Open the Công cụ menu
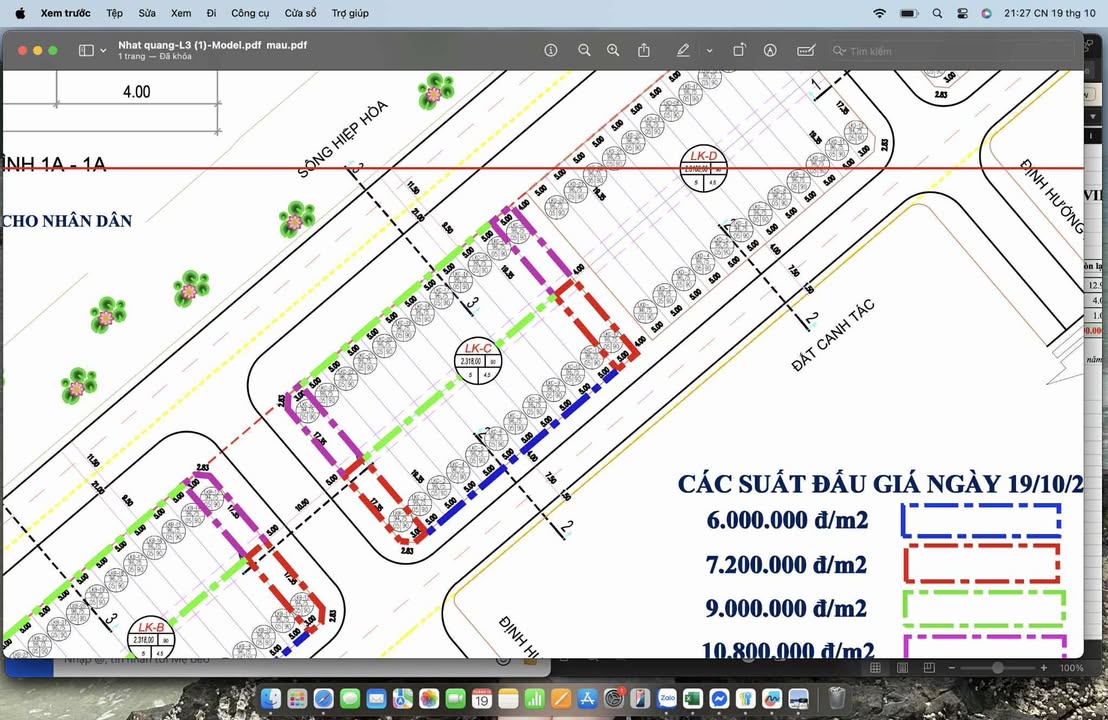The image size is (1108, 720). pos(250,13)
